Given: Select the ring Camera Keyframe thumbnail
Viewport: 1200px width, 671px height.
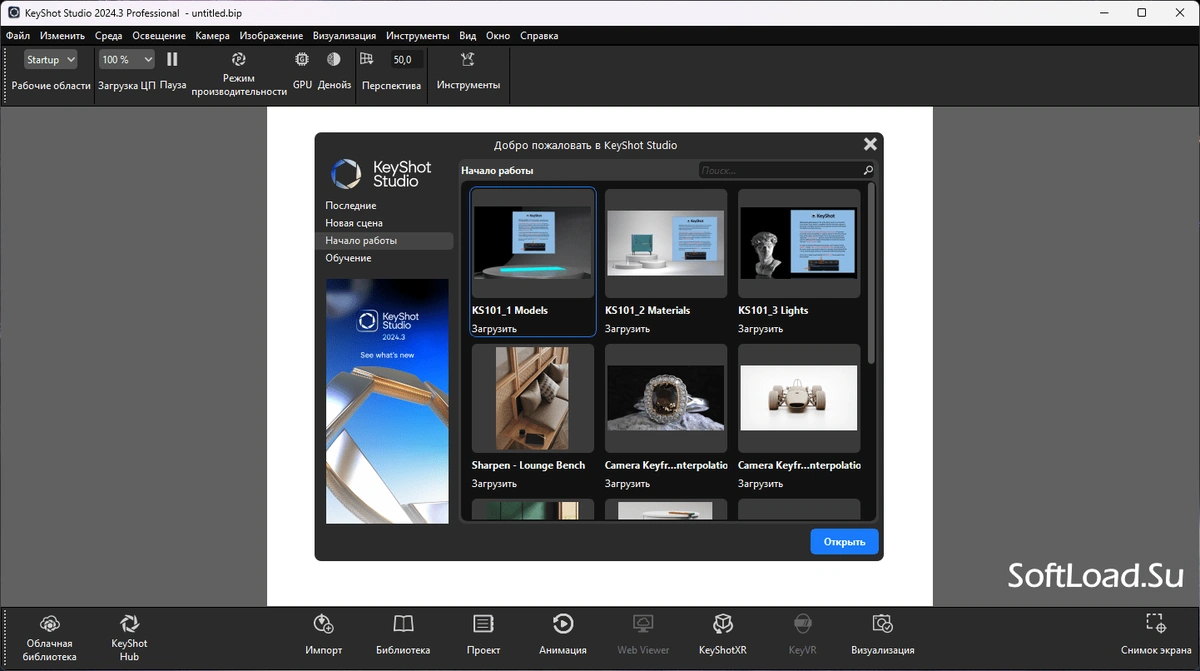Looking at the screenshot, I should tap(666, 399).
